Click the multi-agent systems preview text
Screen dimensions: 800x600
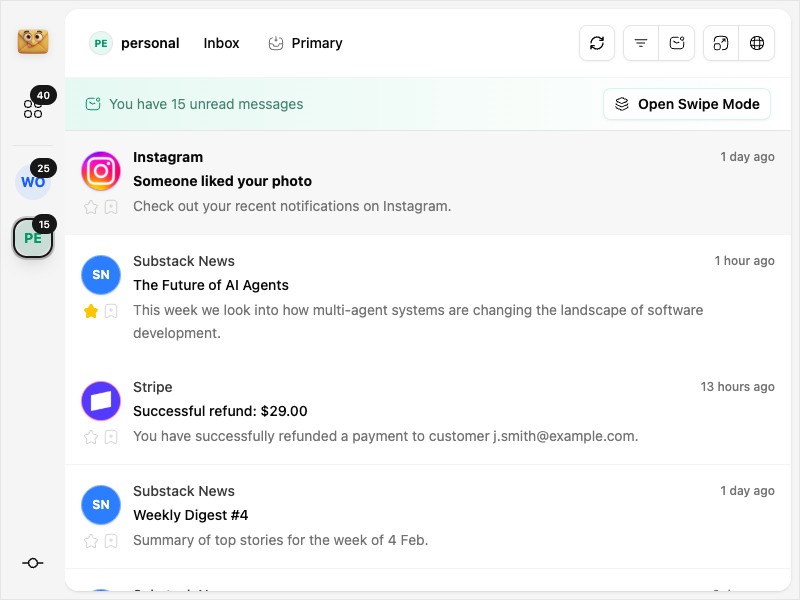(418, 321)
